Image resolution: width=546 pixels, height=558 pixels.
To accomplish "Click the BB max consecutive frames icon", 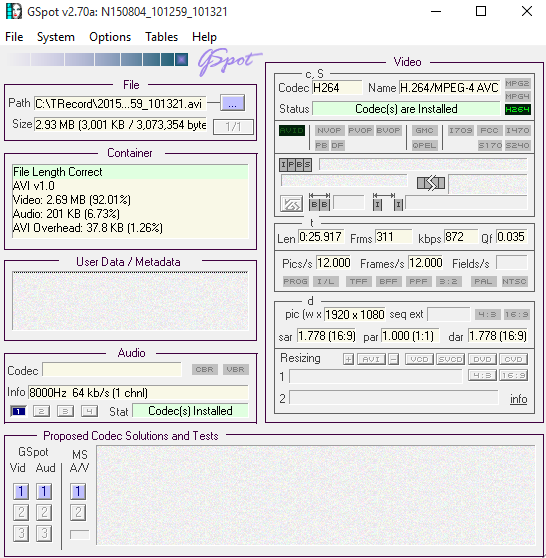I will click(x=319, y=202).
